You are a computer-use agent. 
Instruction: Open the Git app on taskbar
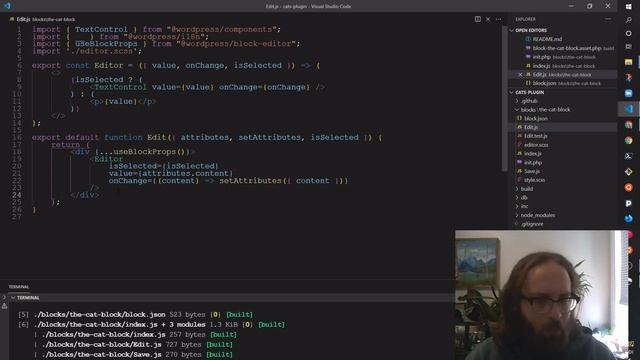(x=629, y=172)
